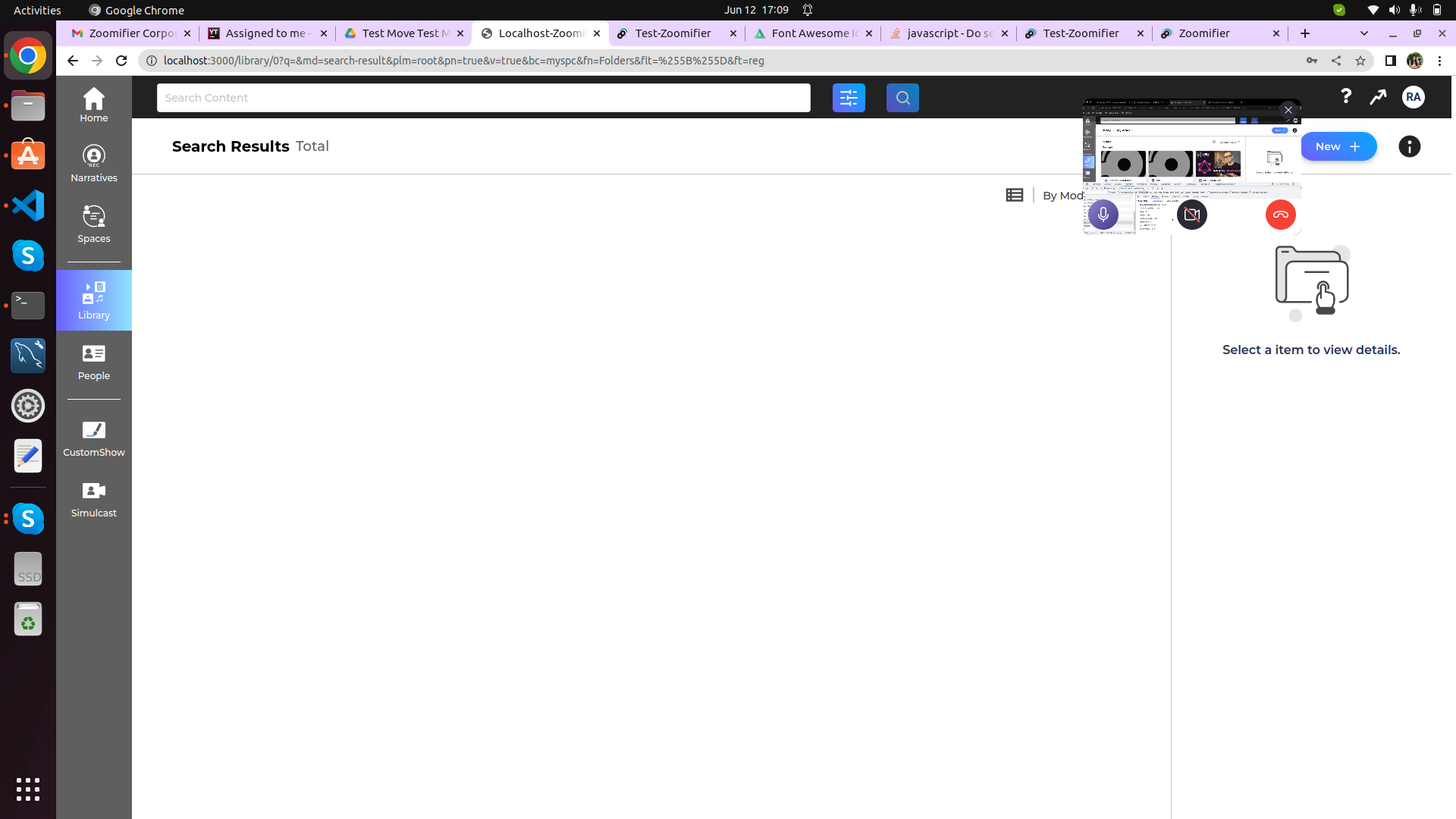Viewport: 1456px width, 819px height.
Task: Open the Home page in sidebar
Action: (93, 105)
